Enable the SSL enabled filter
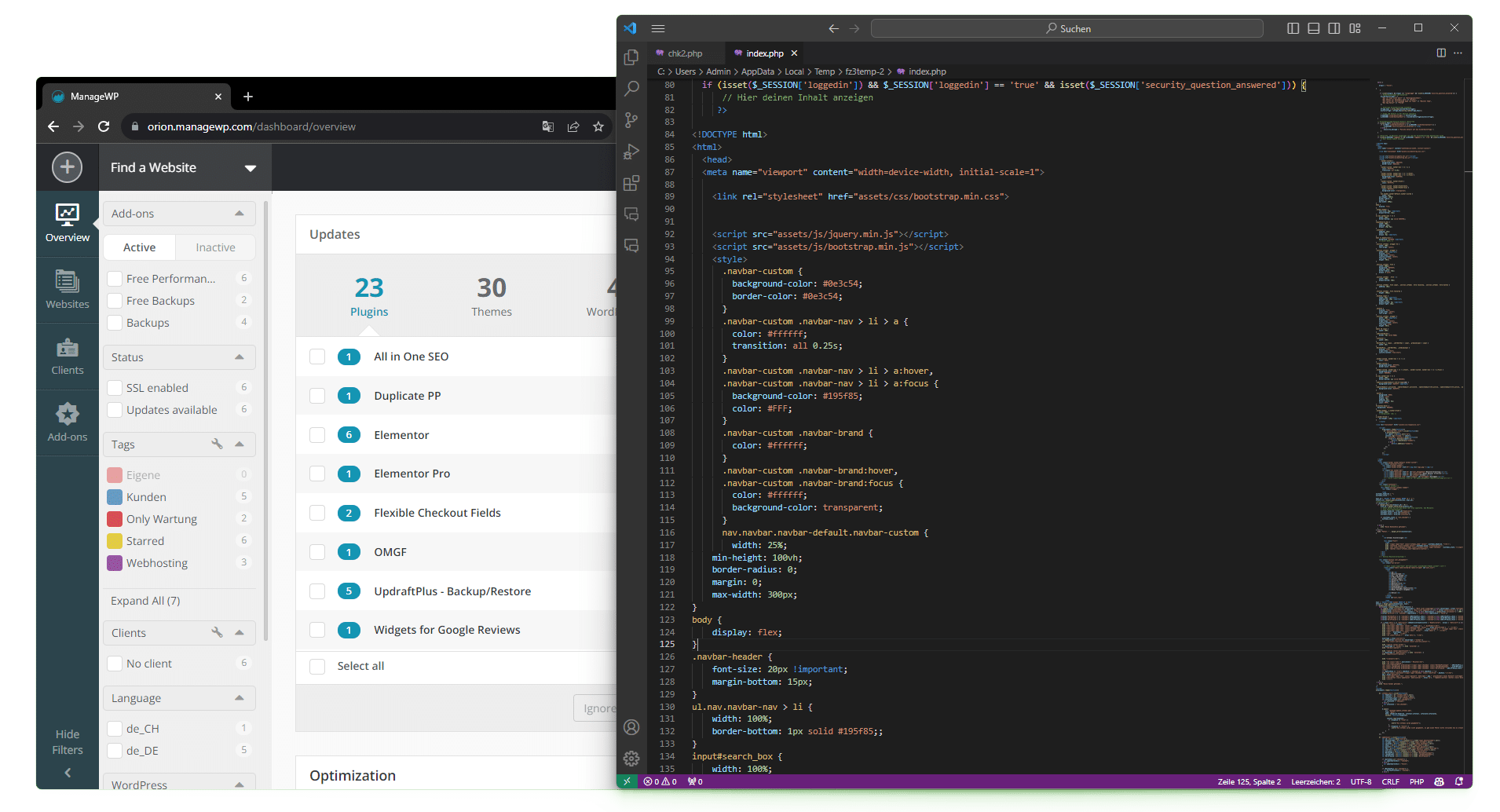Viewport: 1500px width, 812px height. click(x=115, y=388)
